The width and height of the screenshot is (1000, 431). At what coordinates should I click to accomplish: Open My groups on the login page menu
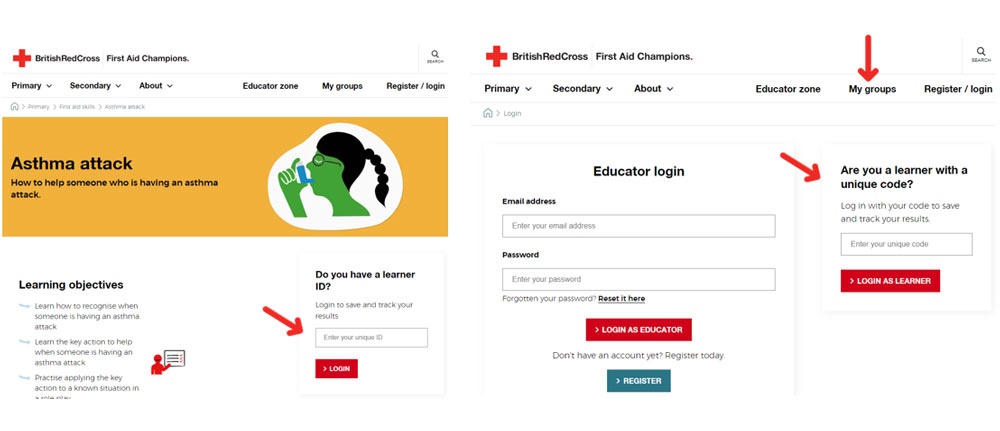click(872, 89)
